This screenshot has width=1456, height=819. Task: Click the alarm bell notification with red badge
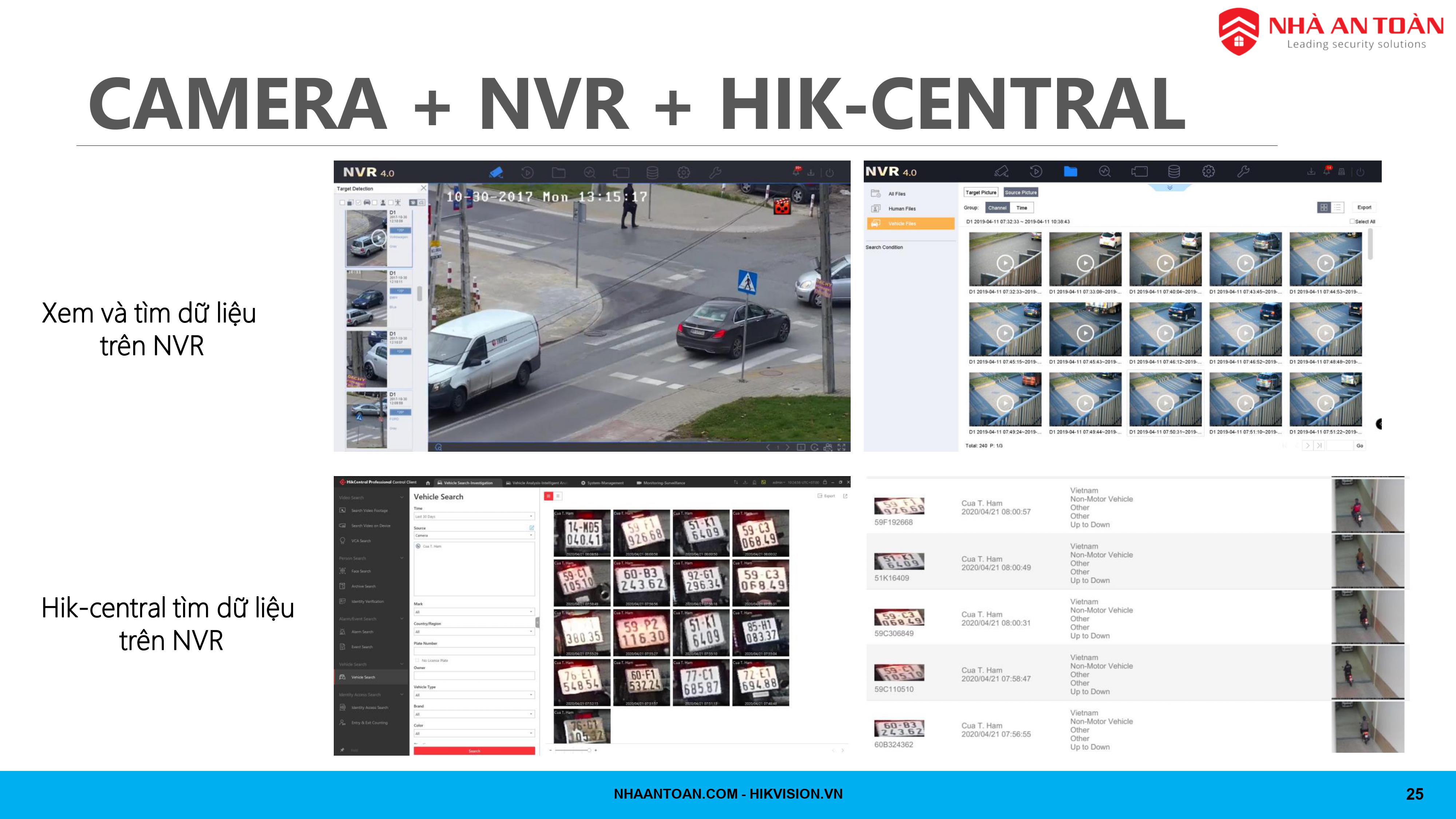click(x=1326, y=171)
